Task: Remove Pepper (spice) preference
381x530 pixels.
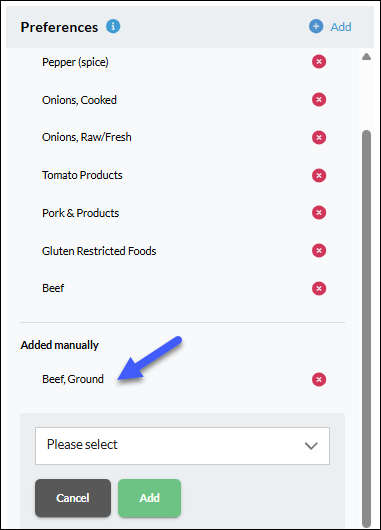Action: [x=319, y=62]
